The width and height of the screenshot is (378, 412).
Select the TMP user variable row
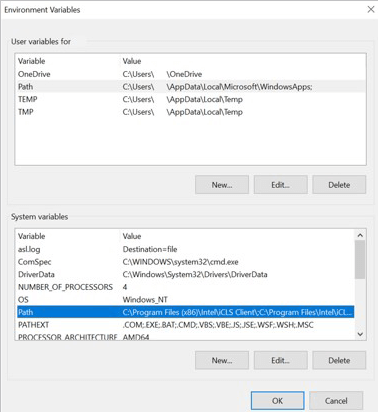[x=190, y=112]
